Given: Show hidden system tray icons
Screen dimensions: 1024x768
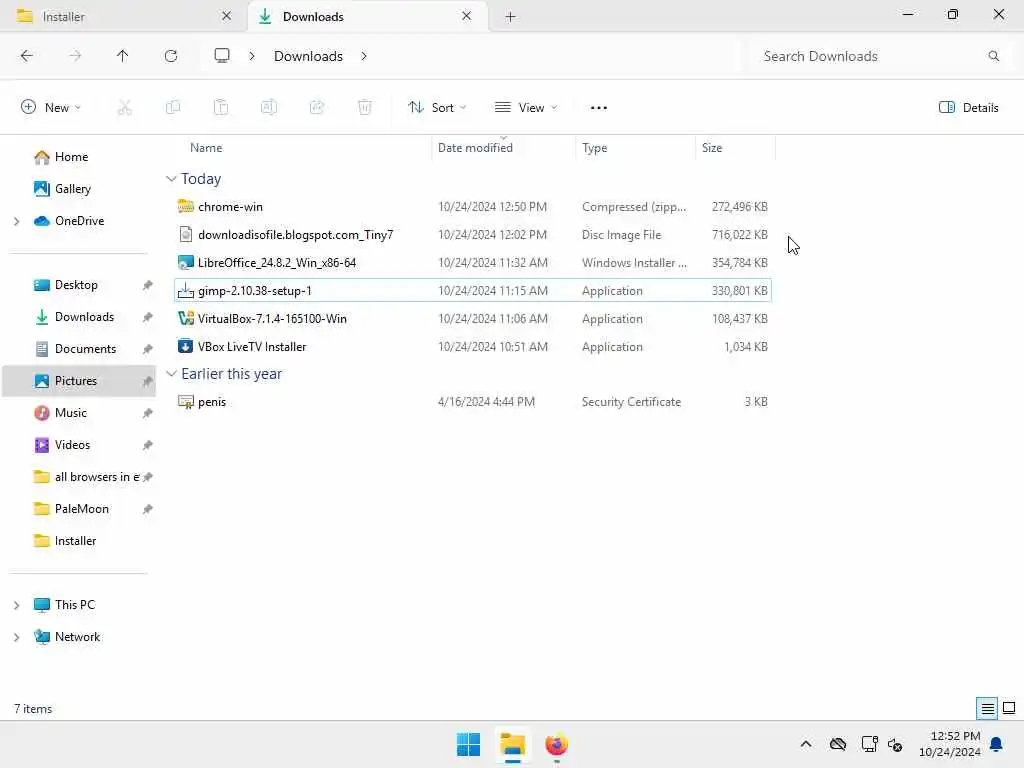Looking at the screenshot, I should tap(806, 744).
